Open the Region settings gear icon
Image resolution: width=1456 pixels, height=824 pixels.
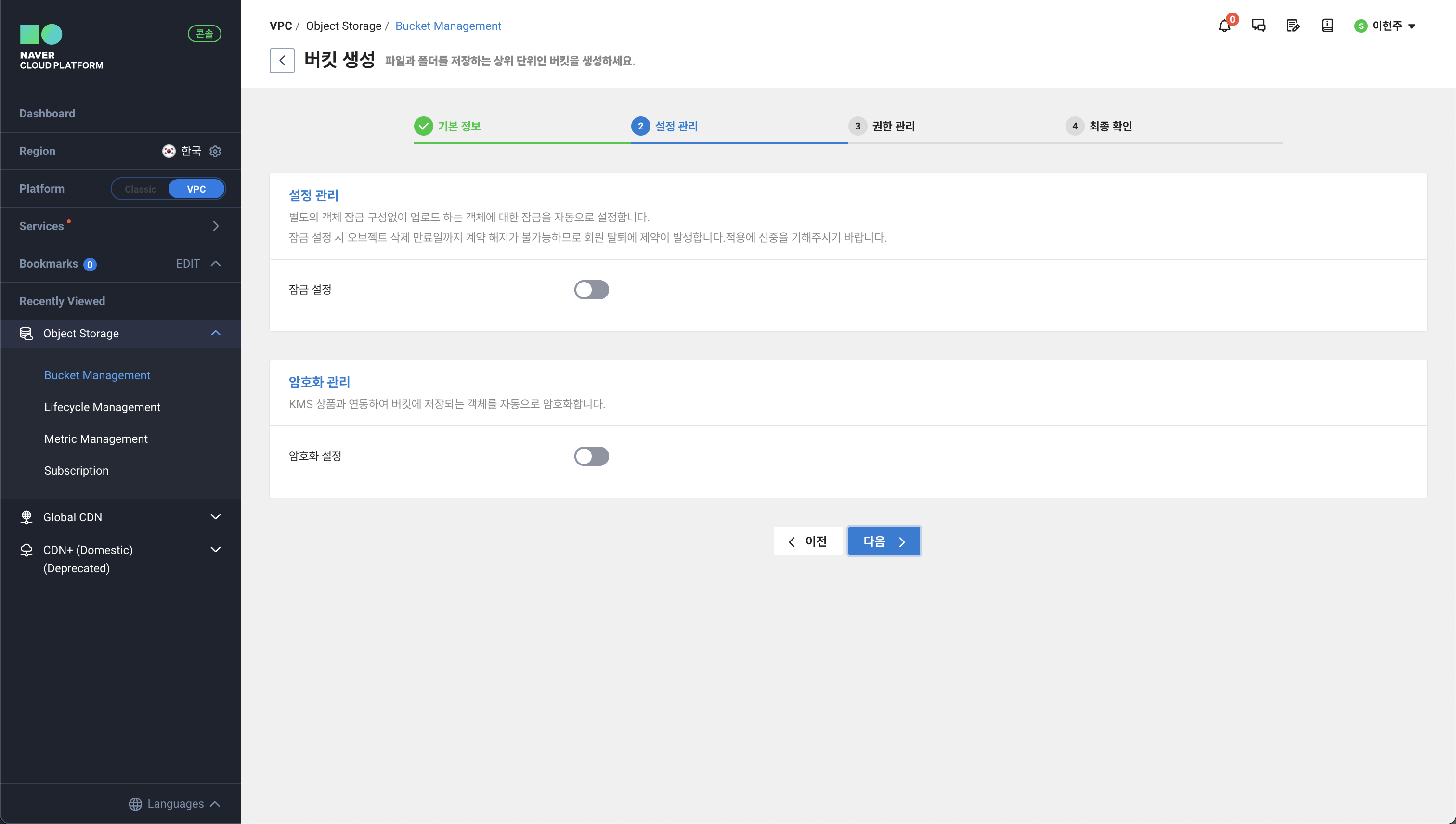pos(215,151)
